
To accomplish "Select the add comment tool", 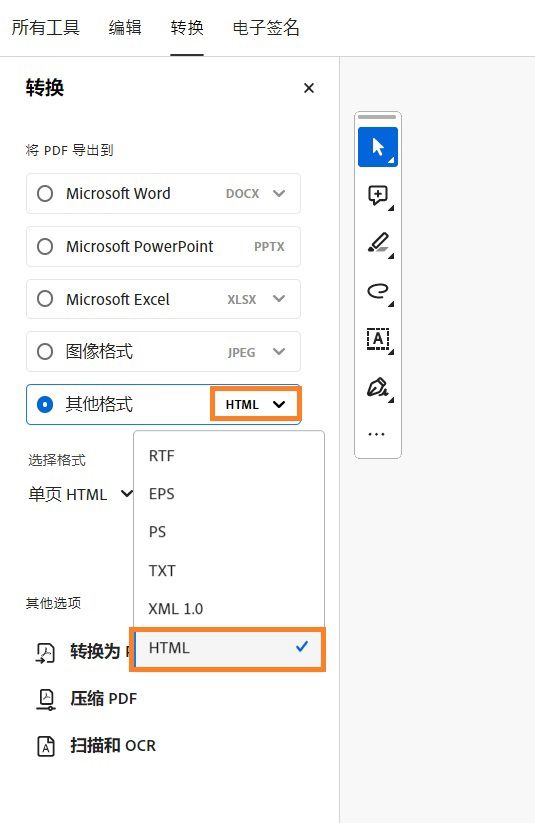I will (377, 195).
